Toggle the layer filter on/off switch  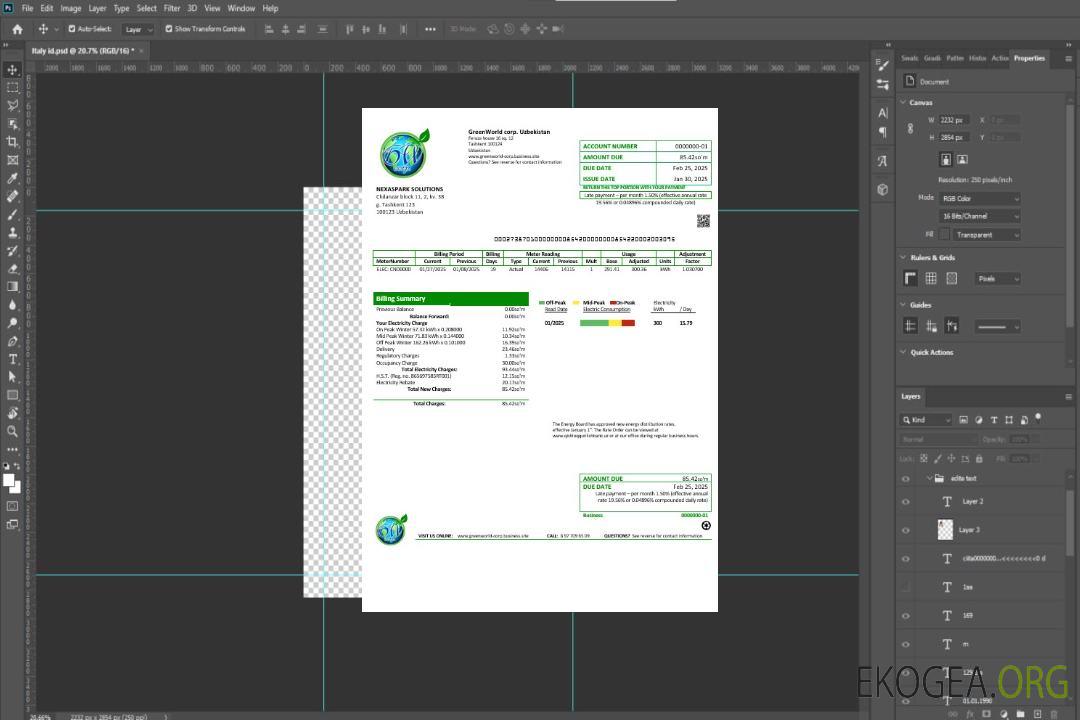1038,418
